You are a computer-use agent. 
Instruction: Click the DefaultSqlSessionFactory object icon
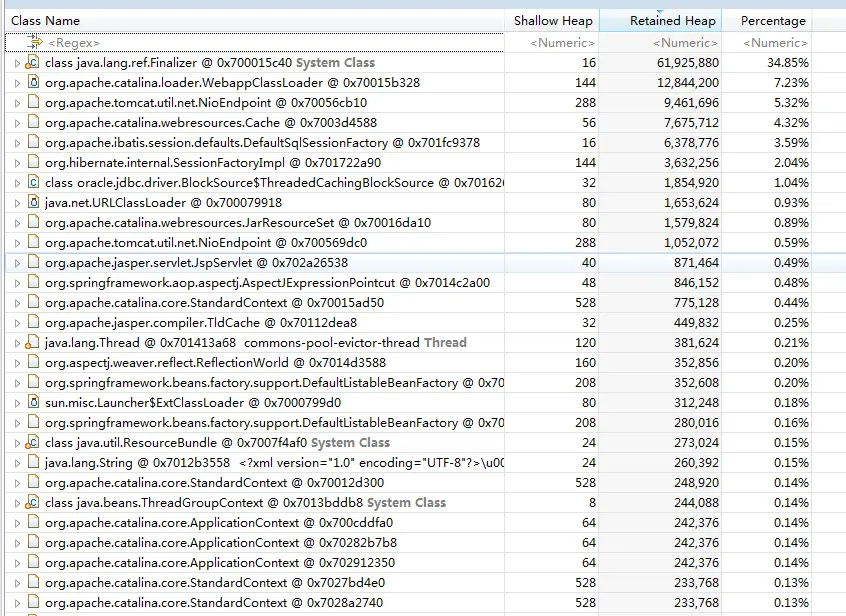[33, 142]
